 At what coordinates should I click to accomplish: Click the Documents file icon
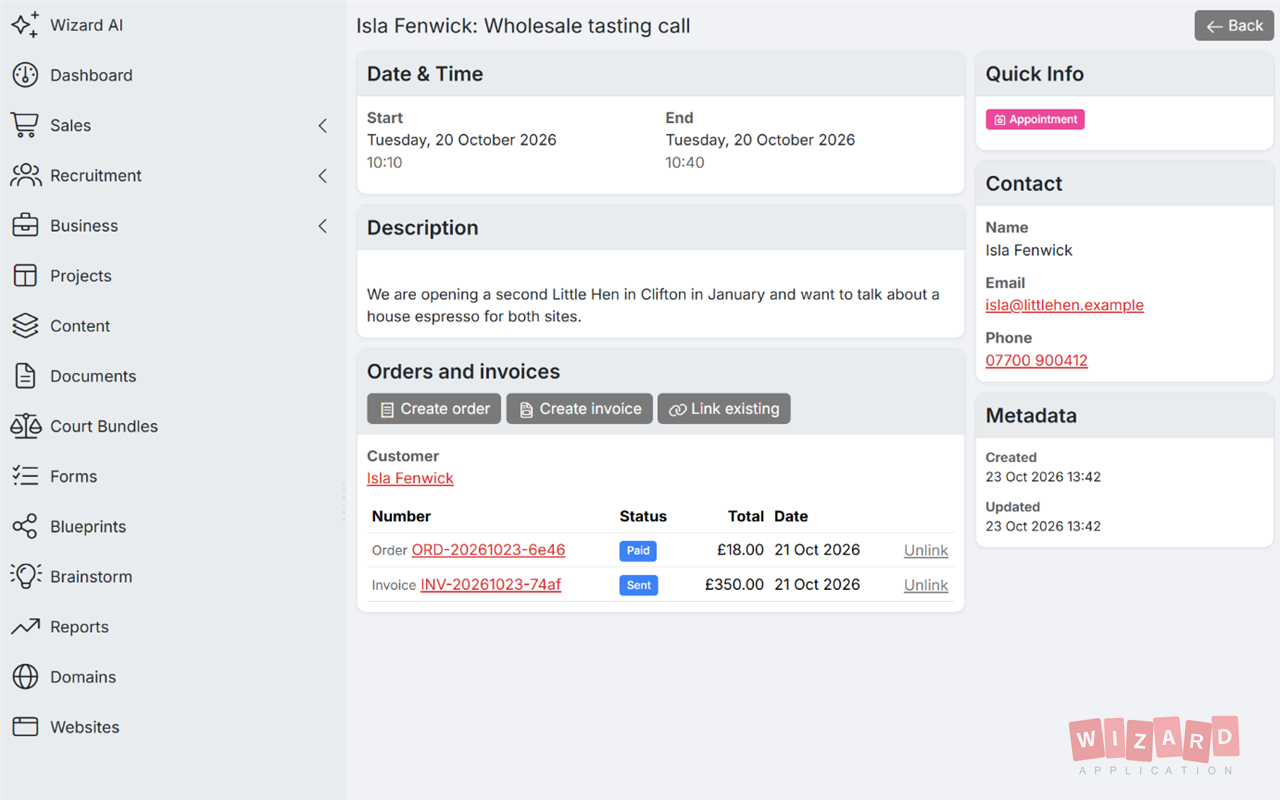(25, 376)
